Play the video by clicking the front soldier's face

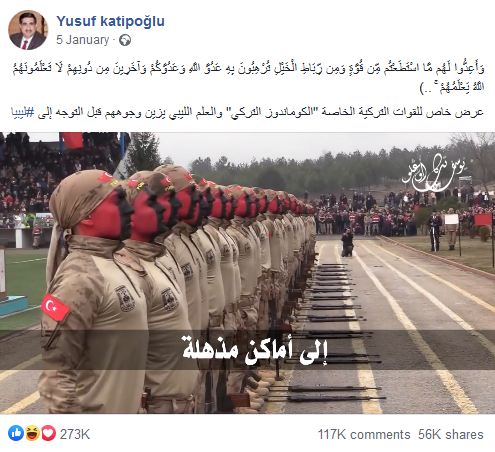coord(106,213)
